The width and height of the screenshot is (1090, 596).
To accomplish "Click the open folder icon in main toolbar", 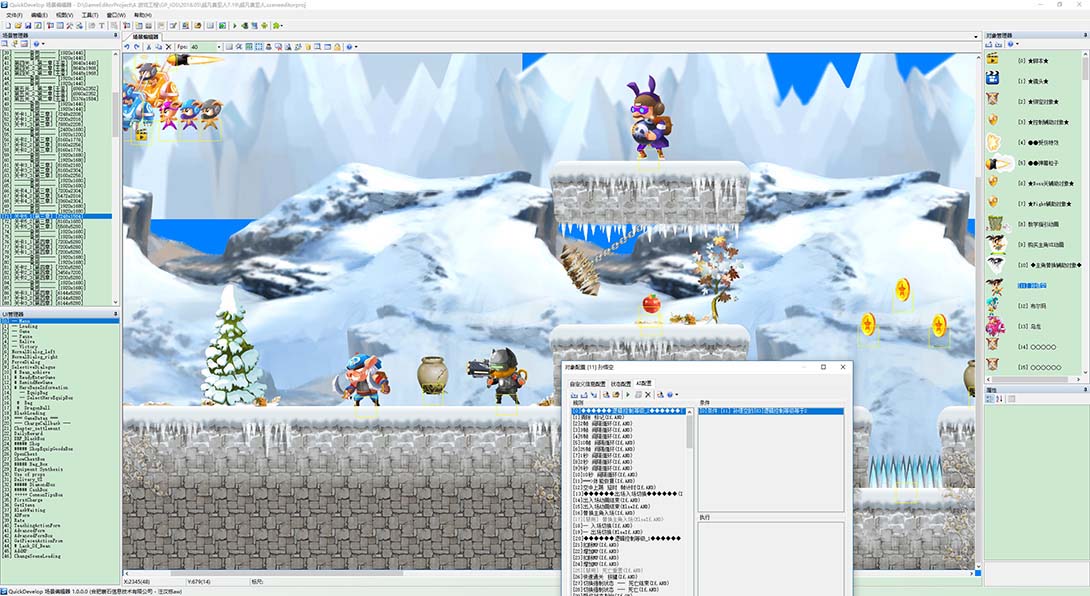I will tap(18, 26).
